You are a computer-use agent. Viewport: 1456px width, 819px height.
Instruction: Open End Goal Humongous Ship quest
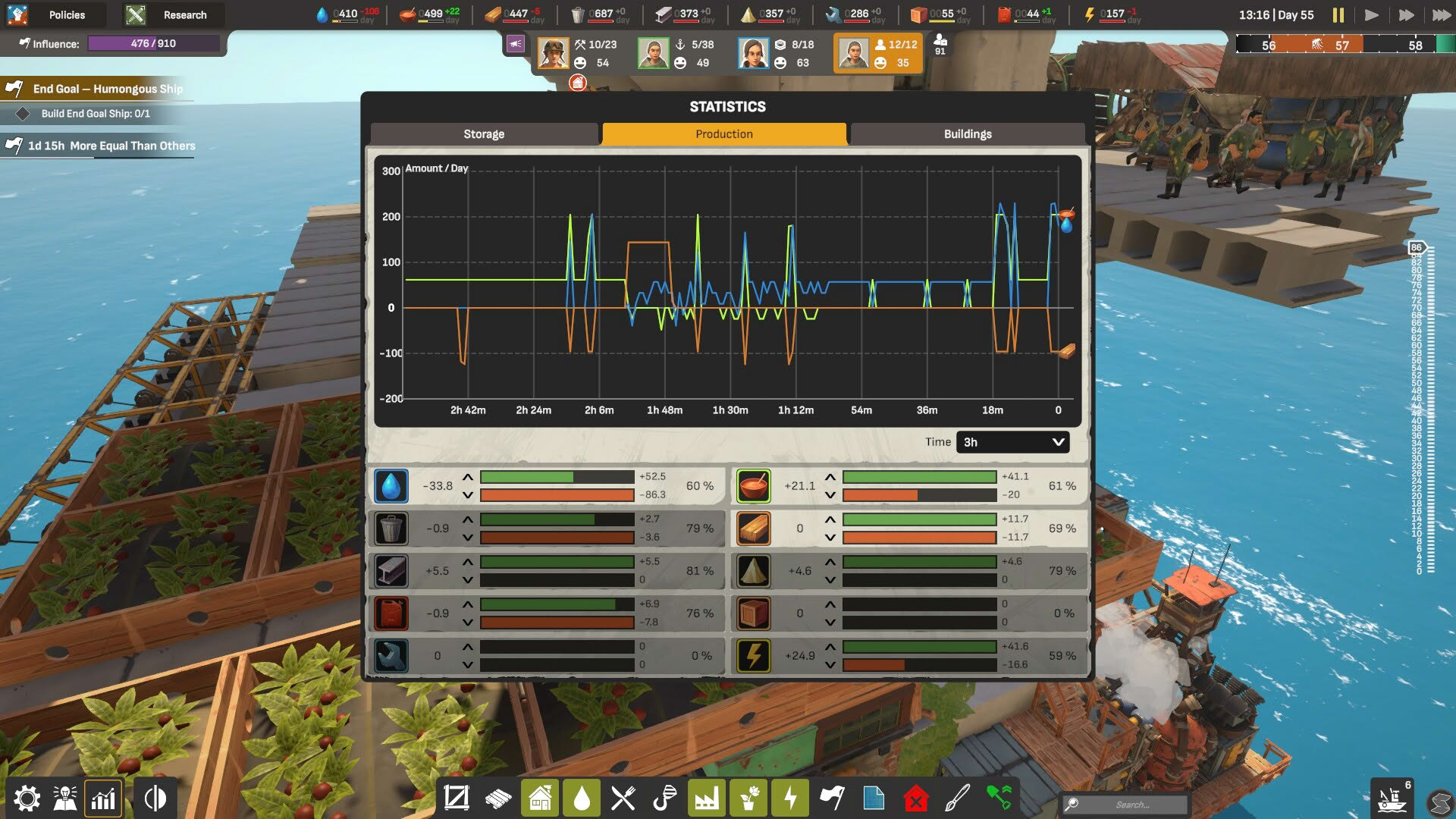pos(99,89)
